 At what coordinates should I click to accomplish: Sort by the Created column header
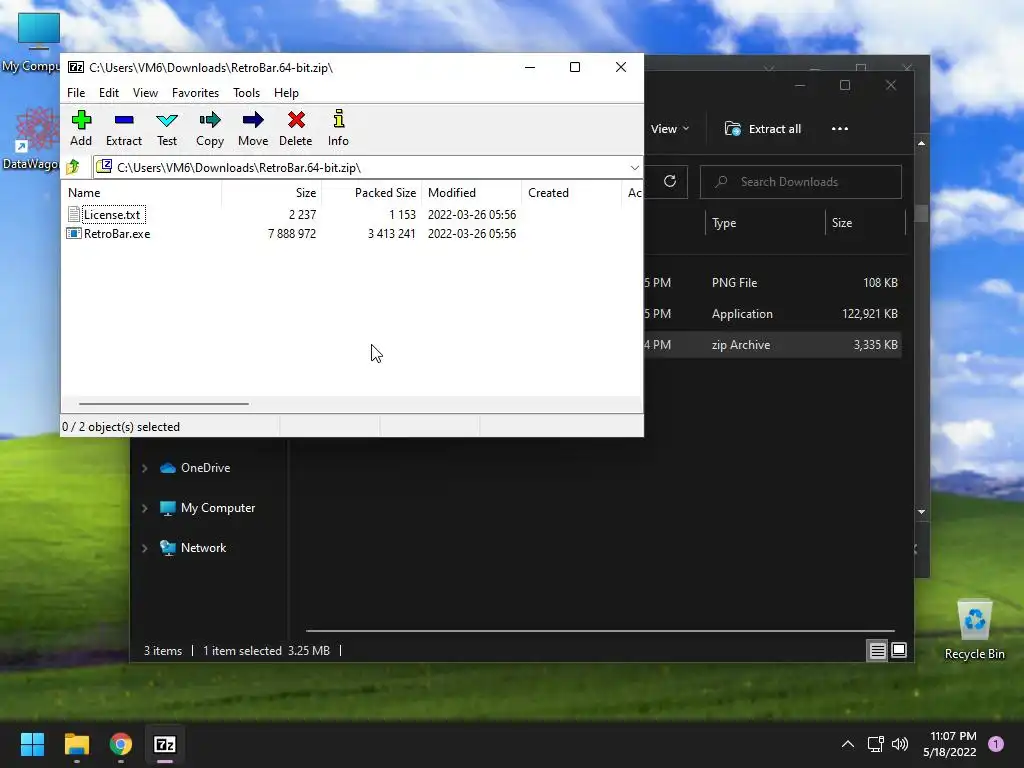(571, 193)
